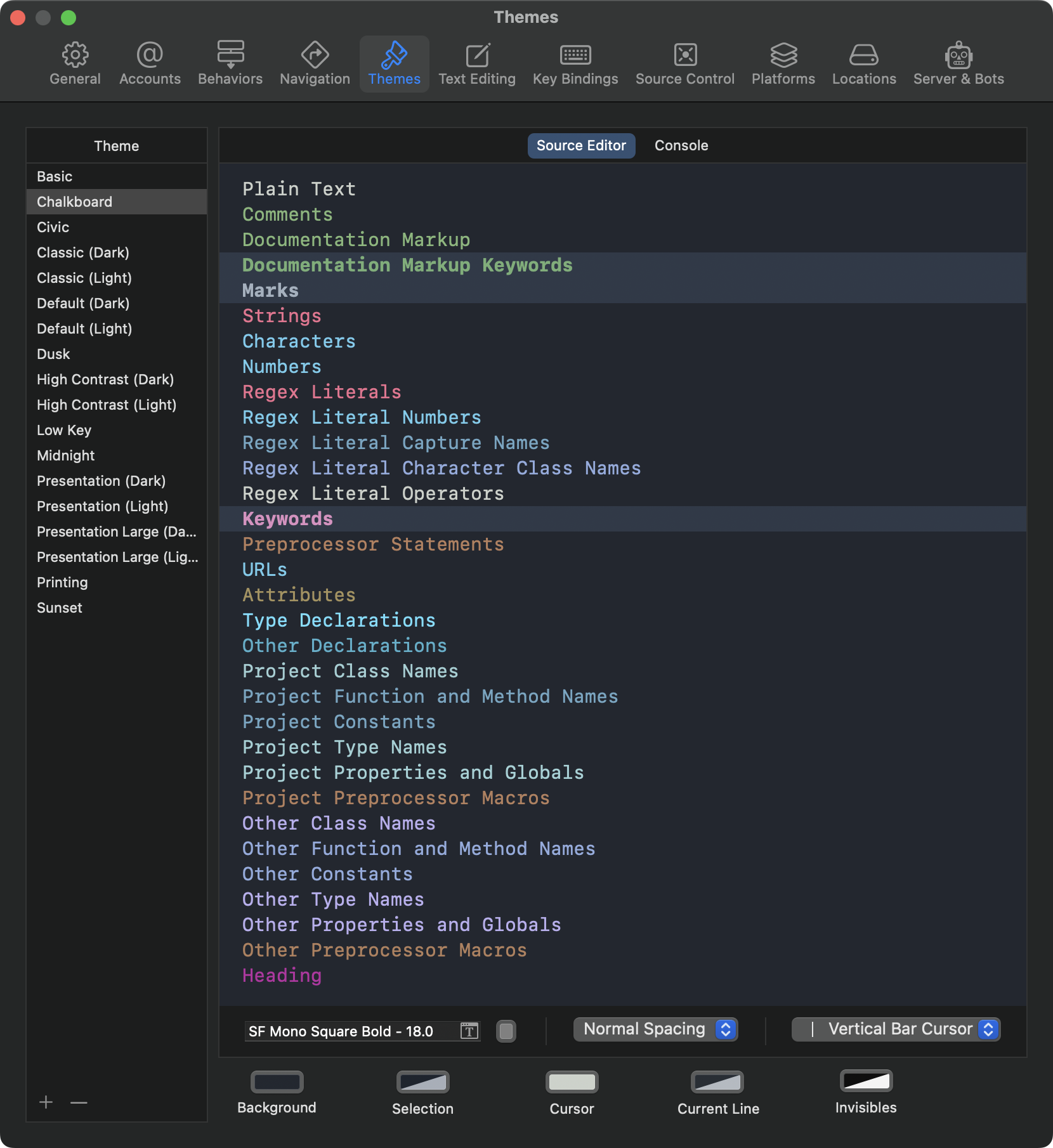Viewport: 1053px width, 1148px height.
Task: Open the Cursor color well
Action: [x=572, y=1082]
